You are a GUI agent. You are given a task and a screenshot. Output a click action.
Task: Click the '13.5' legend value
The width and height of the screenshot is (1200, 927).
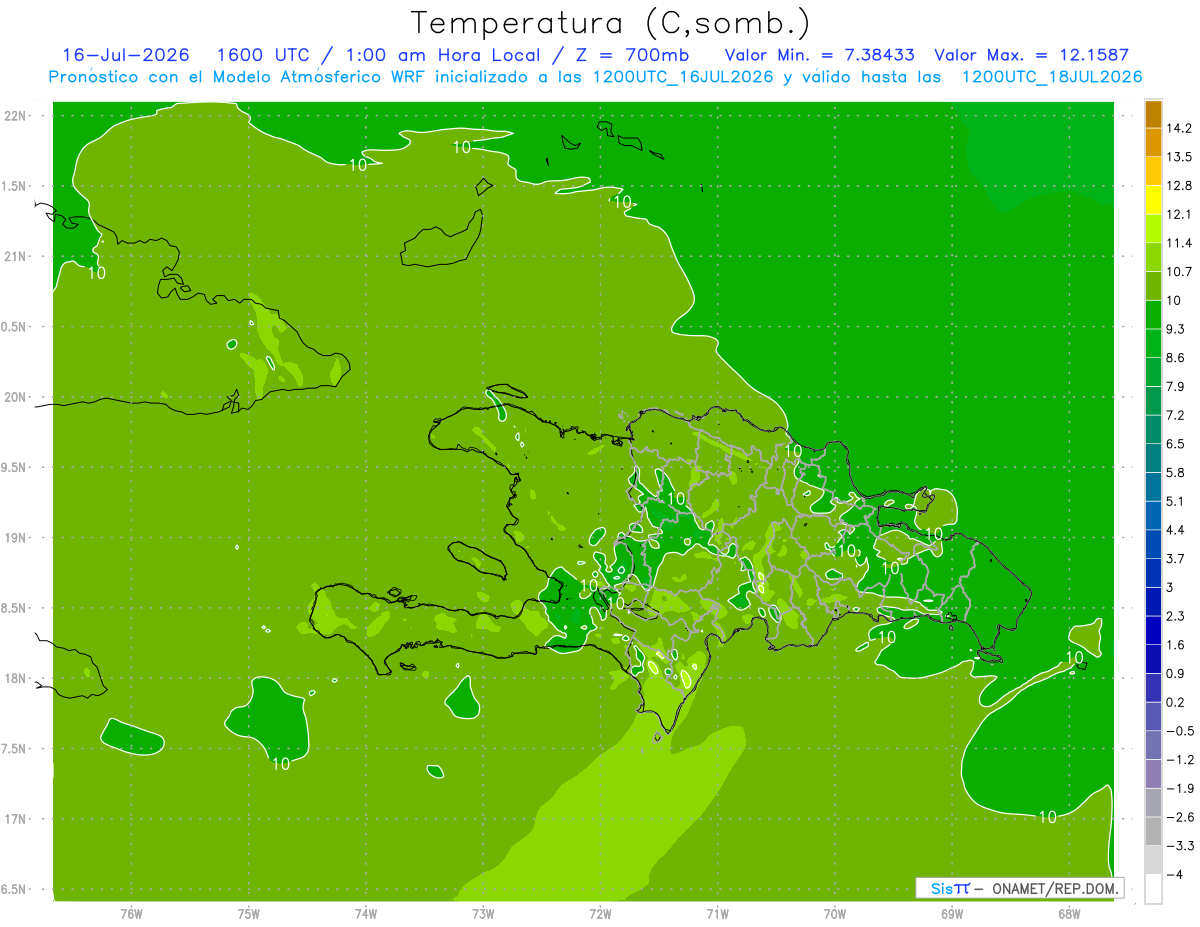(x=1180, y=157)
